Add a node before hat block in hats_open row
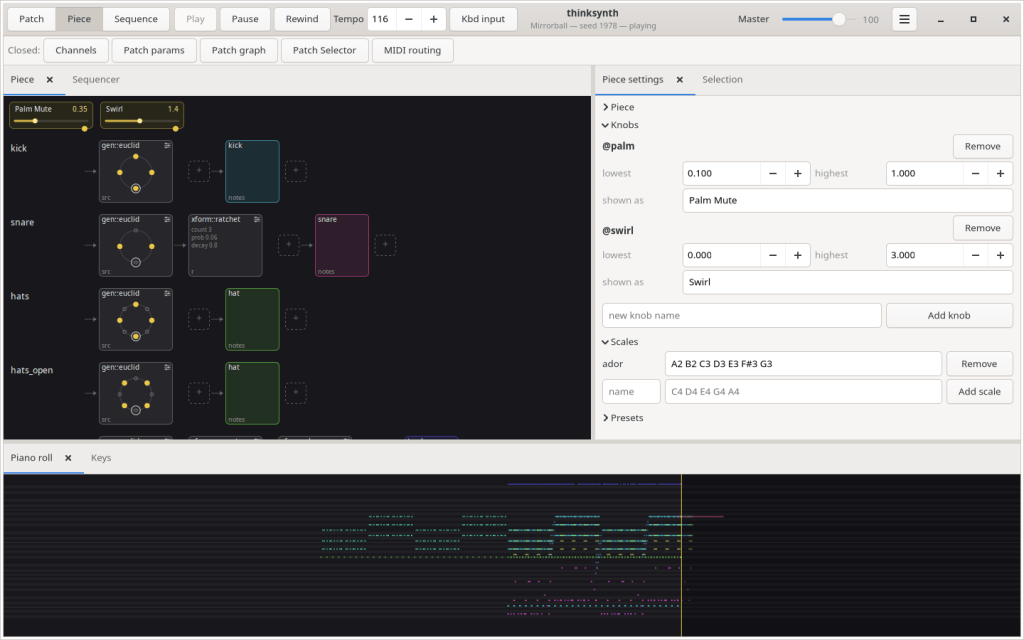 [199, 392]
